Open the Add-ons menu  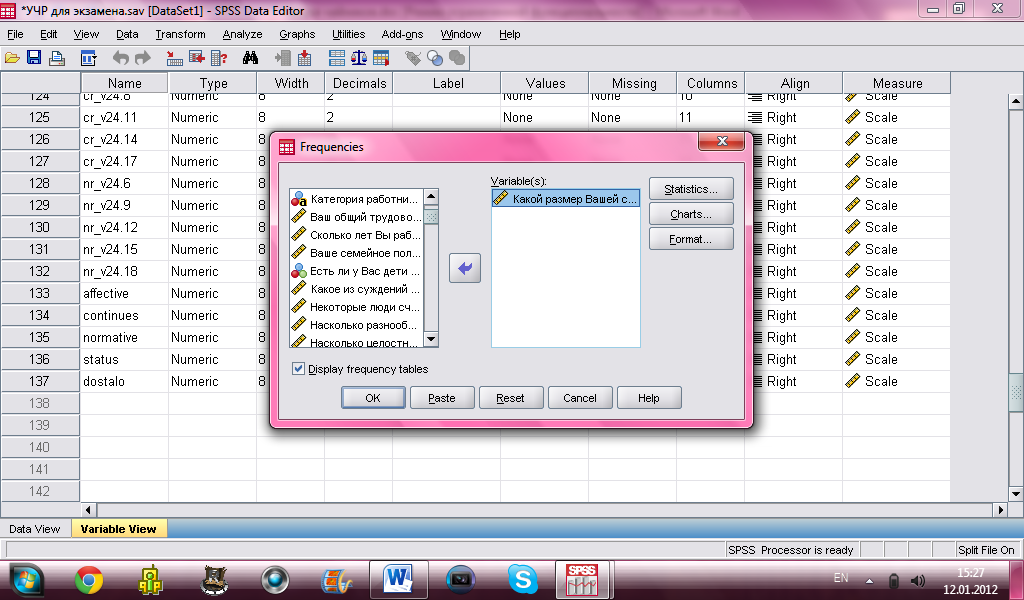(x=402, y=34)
